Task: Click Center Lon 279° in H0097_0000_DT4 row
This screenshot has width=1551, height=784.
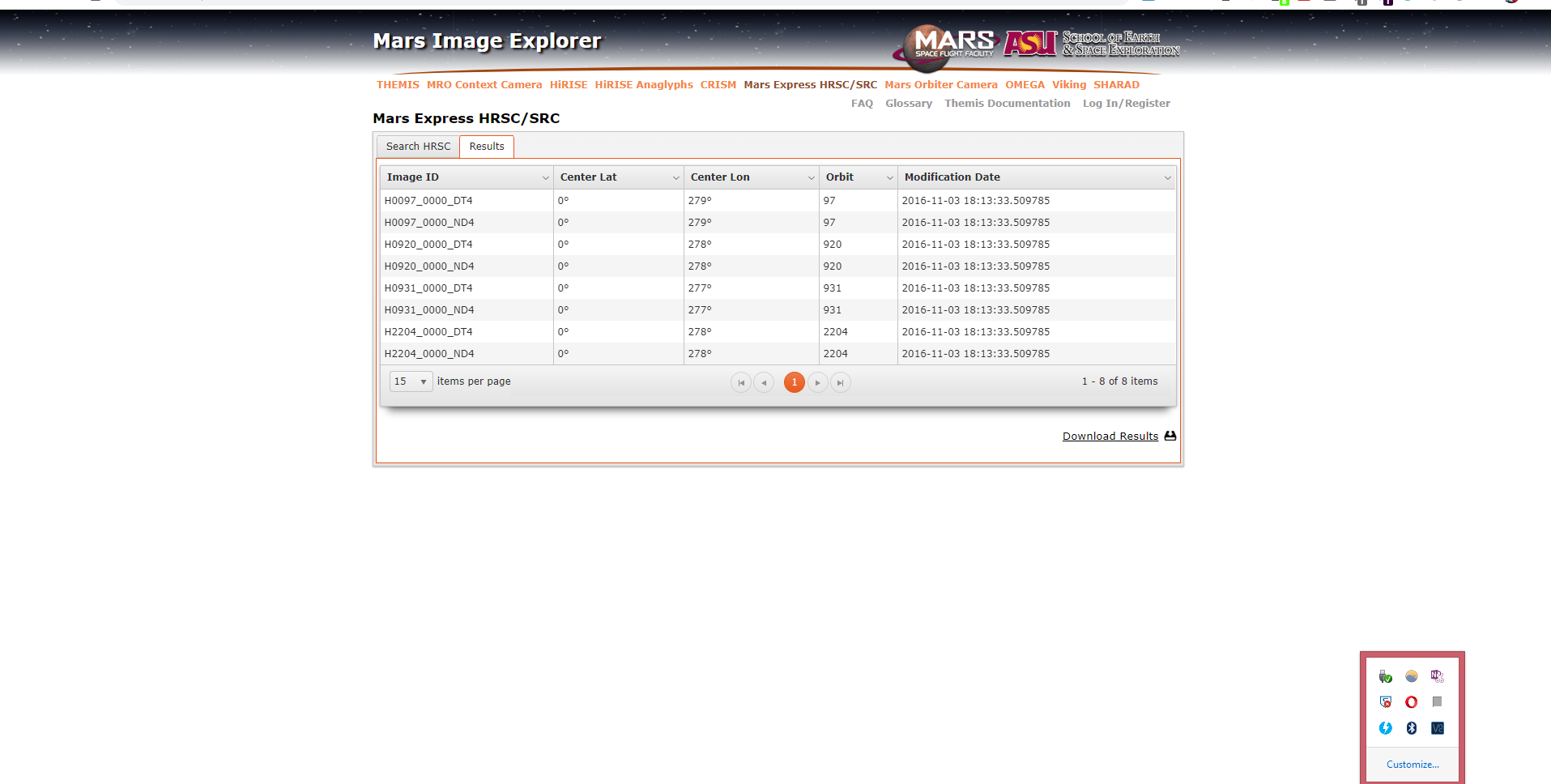Action: pyautogui.click(x=700, y=201)
